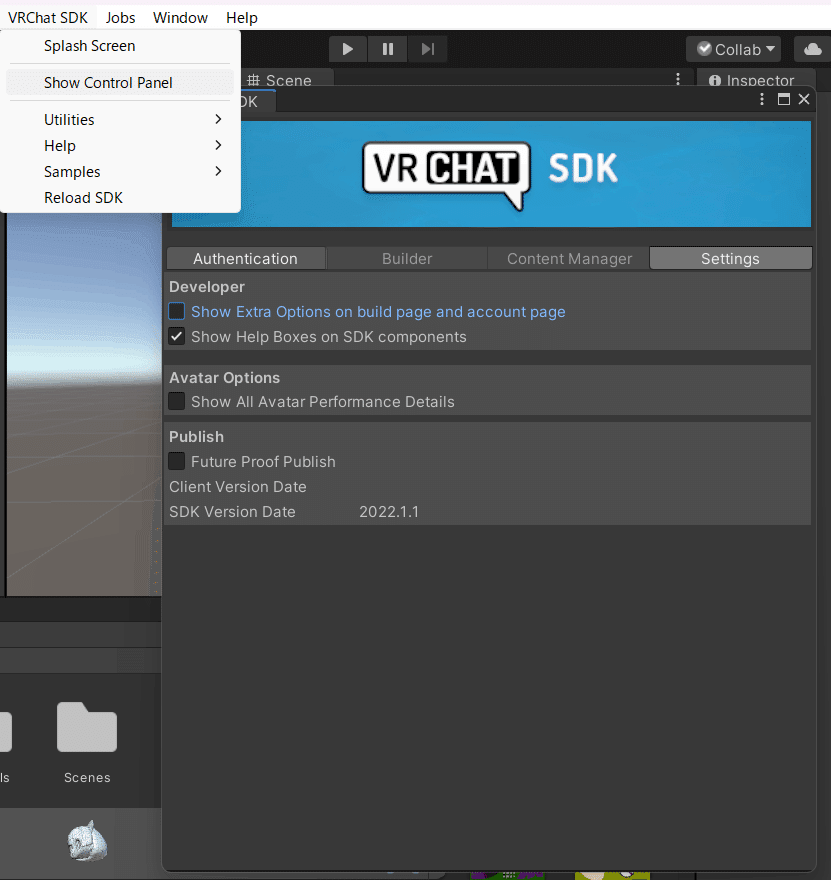Image resolution: width=831 pixels, height=880 pixels.
Task: Uncheck Show Help Boxes on SDK components
Action: coord(177,337)
